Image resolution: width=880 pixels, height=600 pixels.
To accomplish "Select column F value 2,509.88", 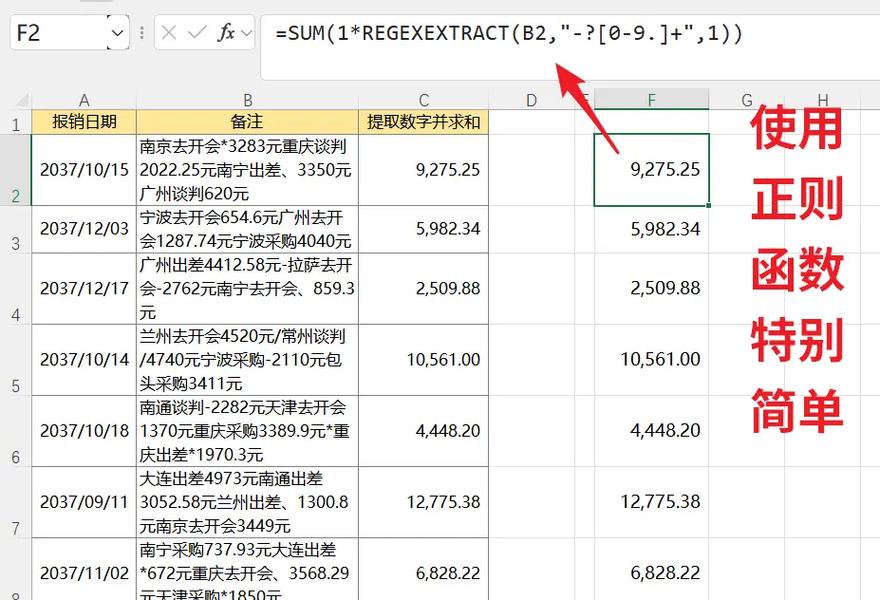I will [x=652, y=288].
